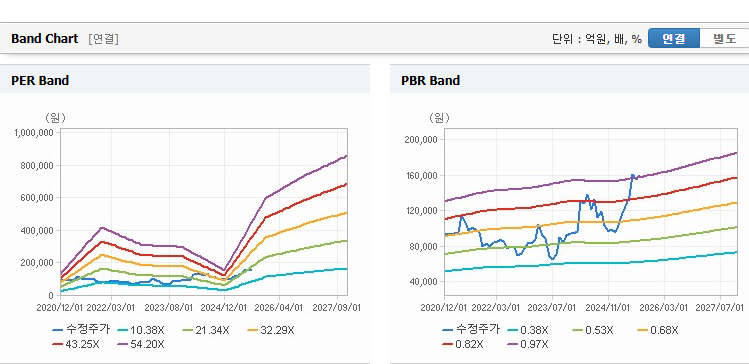
Task: Toggle 수정주가 legend in PBR Band
Action: click(471, 330)
